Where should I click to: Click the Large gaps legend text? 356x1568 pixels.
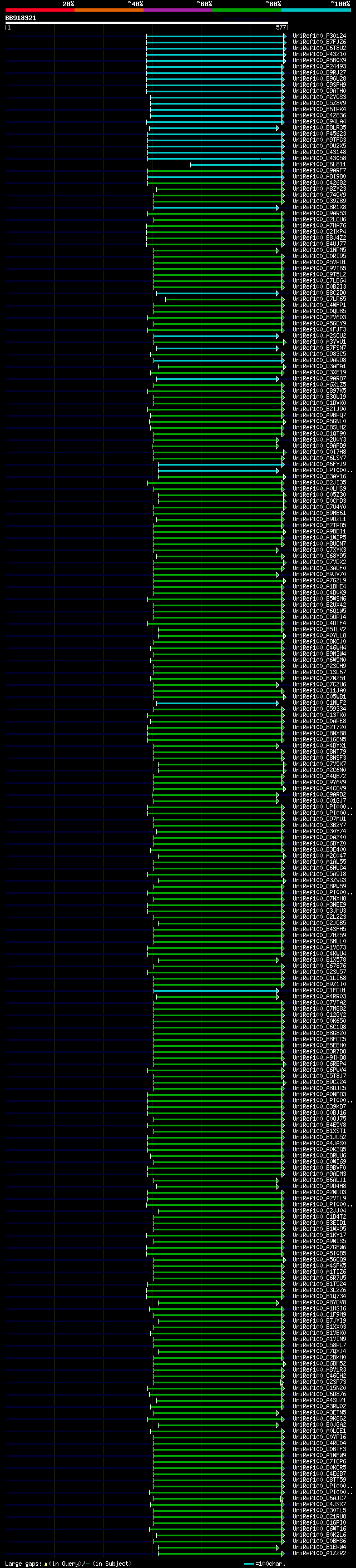tap(68, 1563)
